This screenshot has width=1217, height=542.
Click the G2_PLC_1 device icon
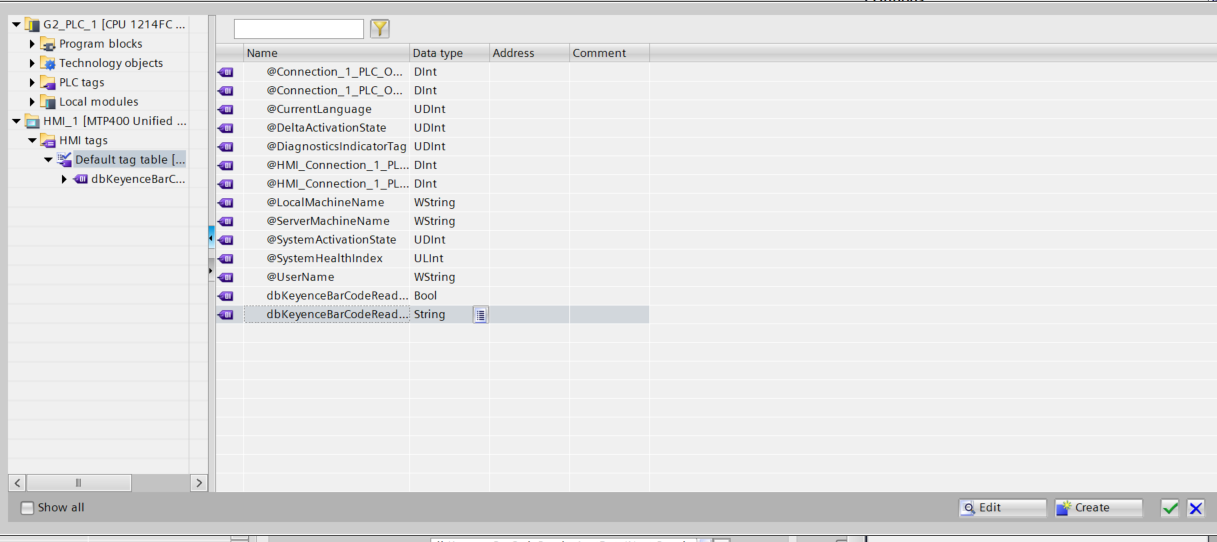pos(32,24)
